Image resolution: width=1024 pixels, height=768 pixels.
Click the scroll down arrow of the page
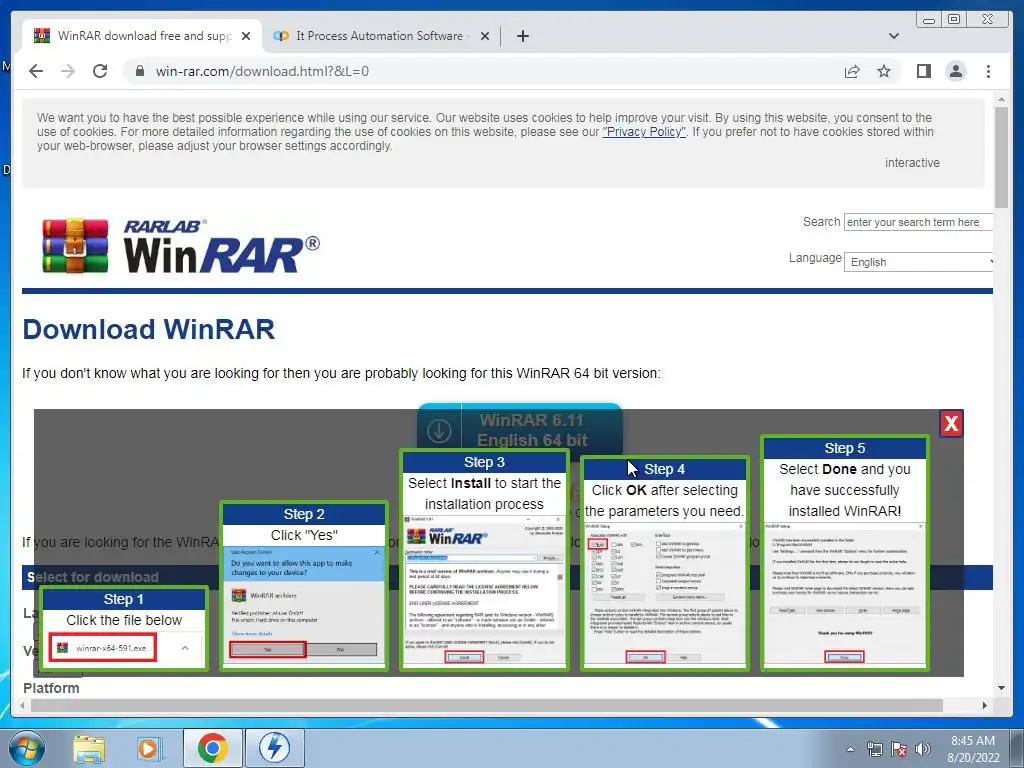coord(1001,688)
